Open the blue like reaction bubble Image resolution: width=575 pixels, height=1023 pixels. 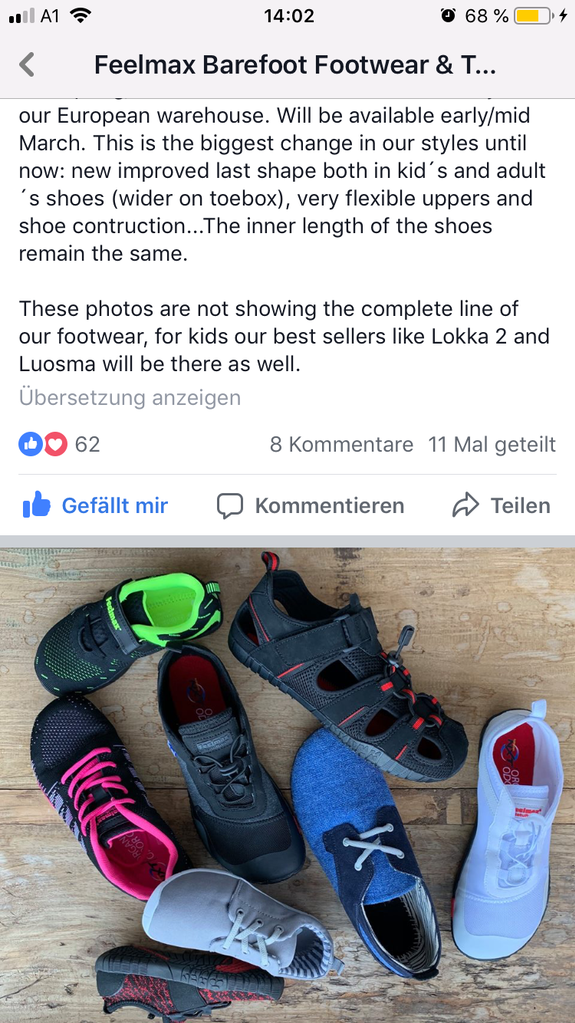click(30, 444)
